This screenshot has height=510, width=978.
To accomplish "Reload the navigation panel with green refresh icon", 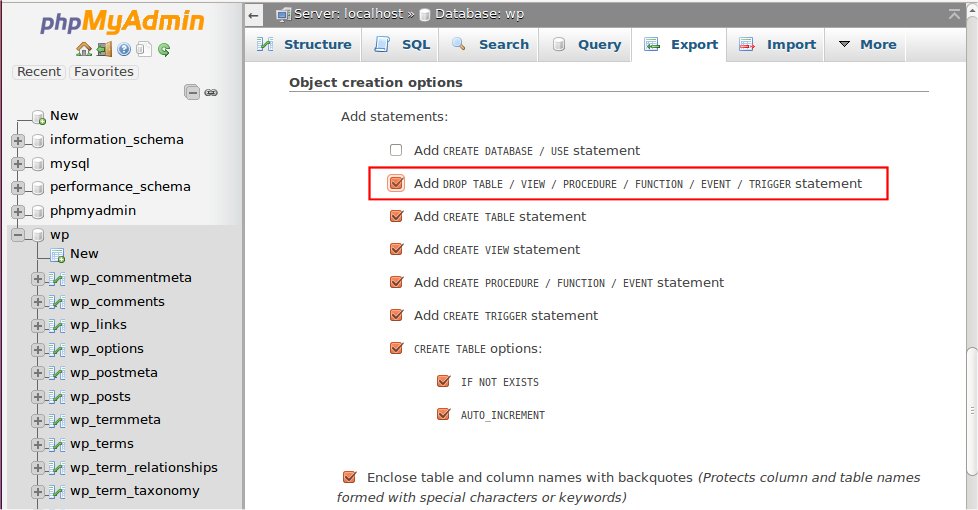I will 163,49.
